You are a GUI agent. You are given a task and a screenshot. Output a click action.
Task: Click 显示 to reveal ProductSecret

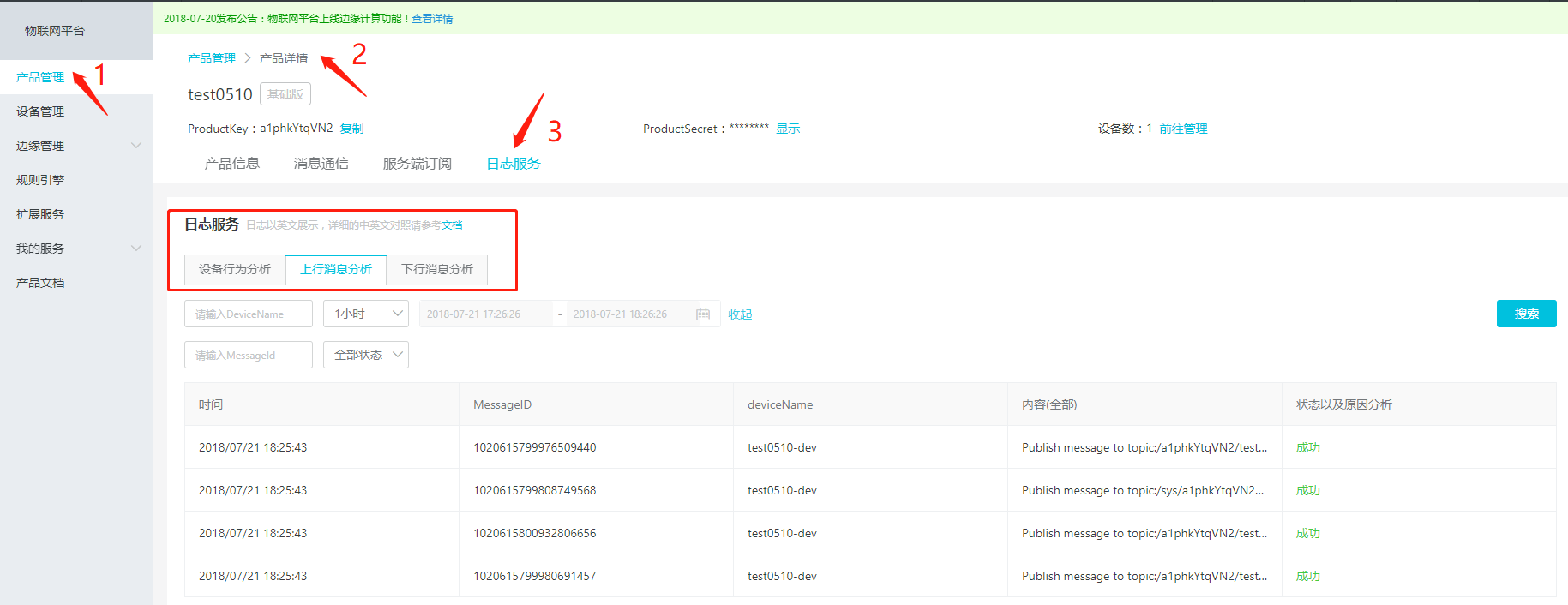pyautogui.click(x=788, y=129)
